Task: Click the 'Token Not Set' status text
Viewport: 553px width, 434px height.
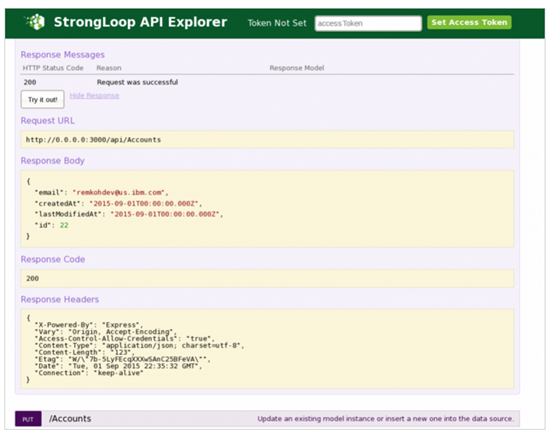Action: click(x=277, y=23)
